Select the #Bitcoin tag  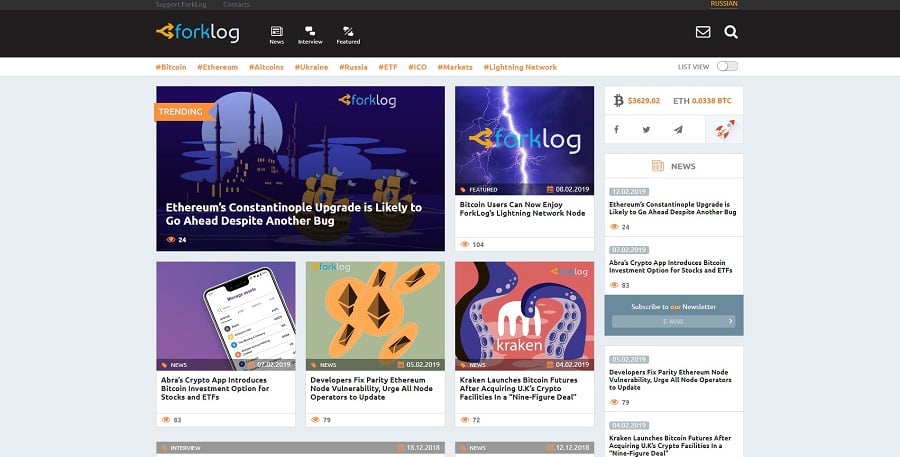coord(171,67)
